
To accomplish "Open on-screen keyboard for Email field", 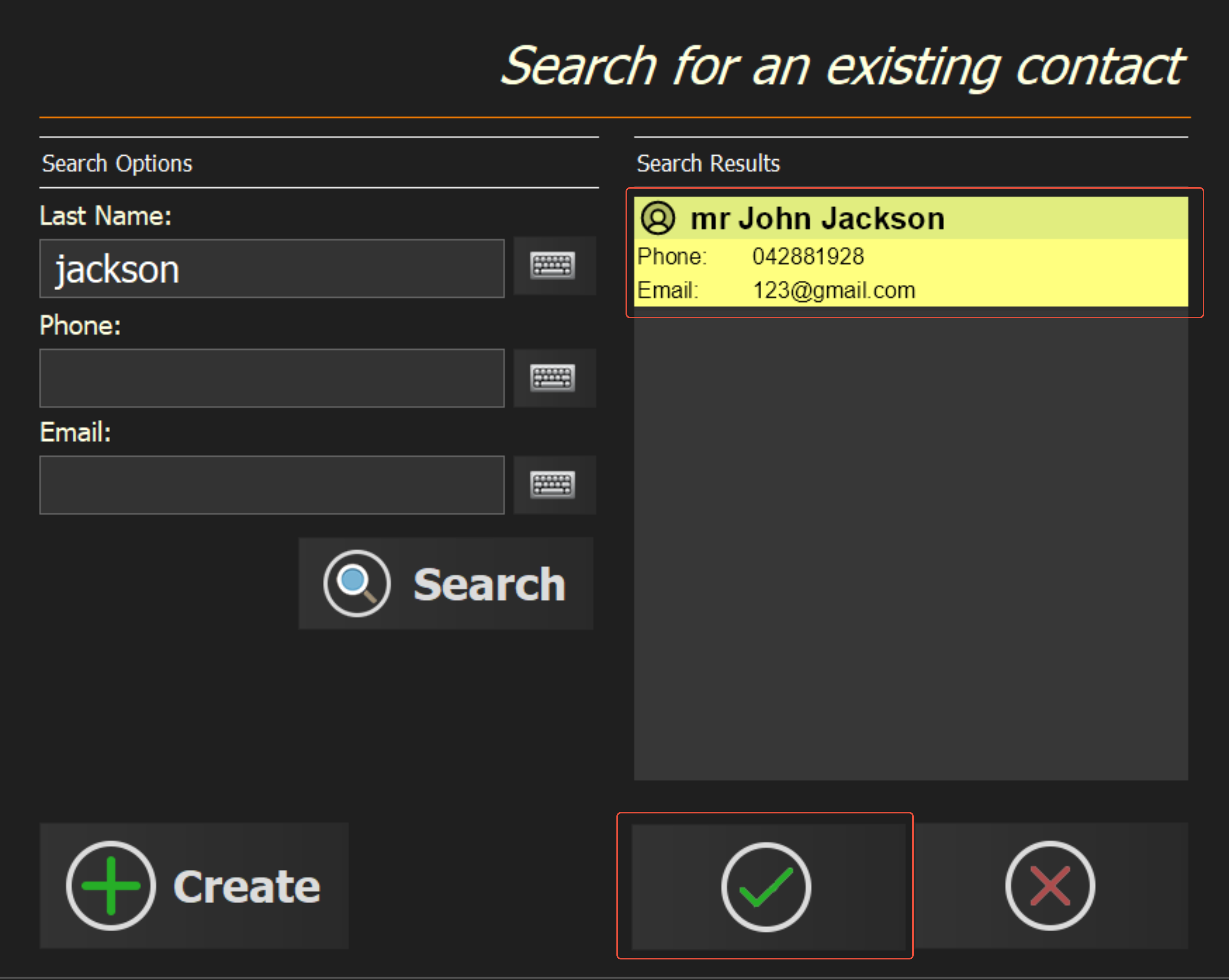I will (553, 484).
